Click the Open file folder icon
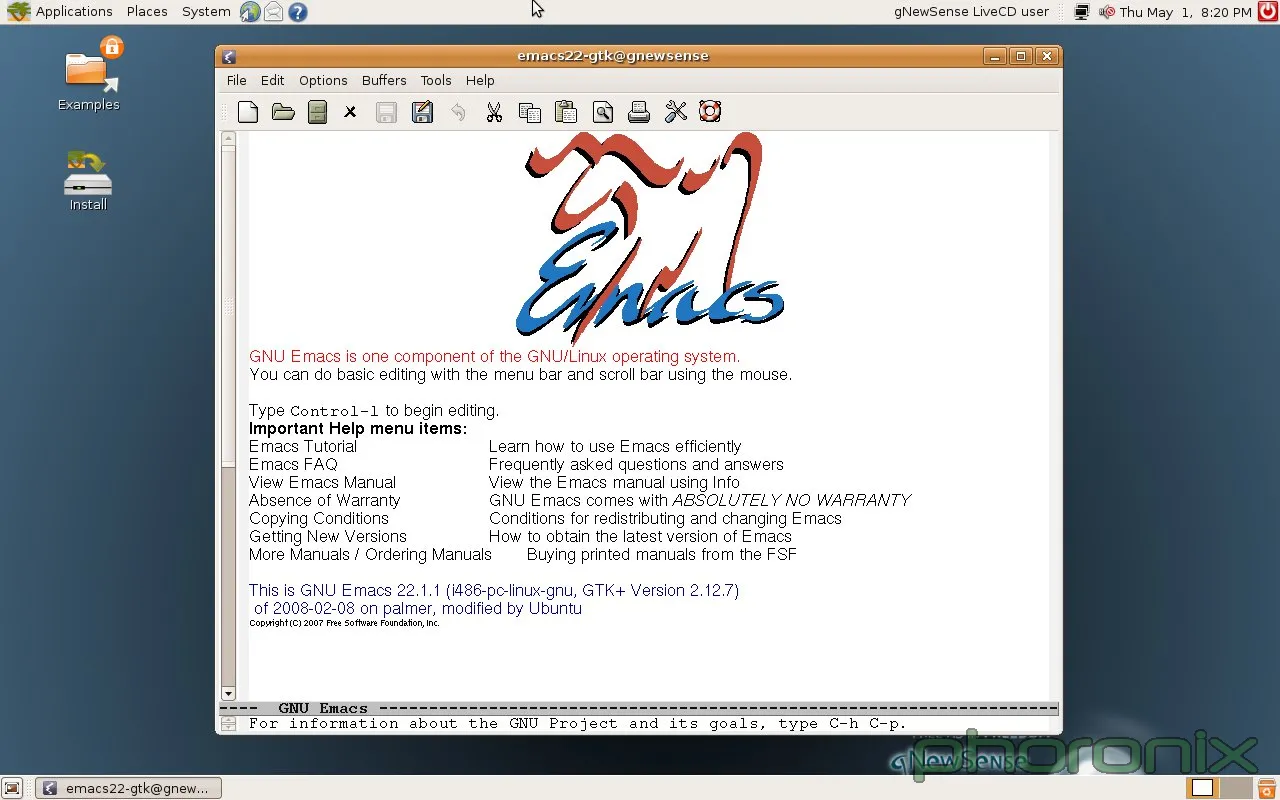The image size is (1280, 800). (x=283, y=112)
